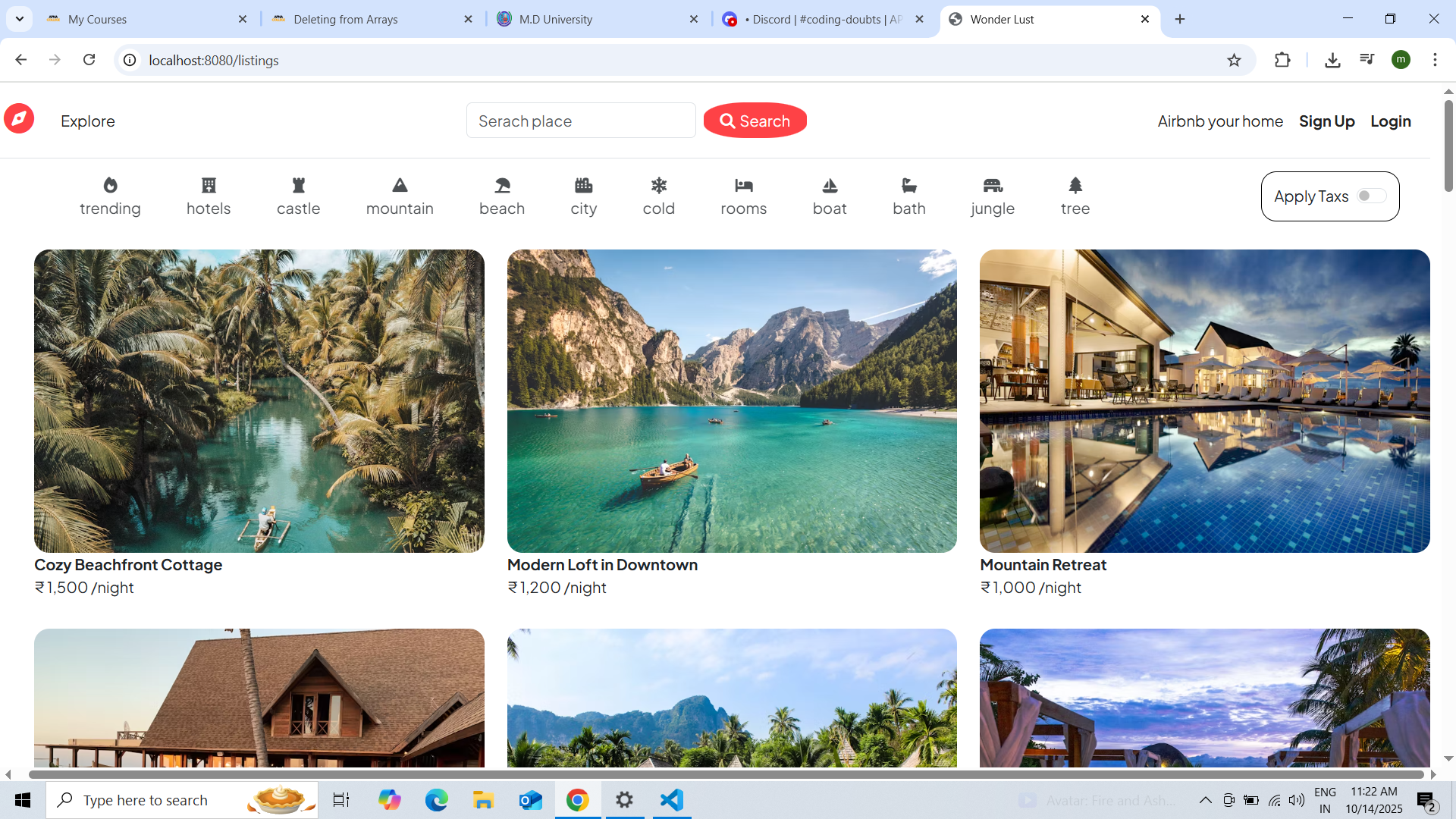Click the Sign Up link
The width and height of the screenshot is (1456, 819).
1327,121
